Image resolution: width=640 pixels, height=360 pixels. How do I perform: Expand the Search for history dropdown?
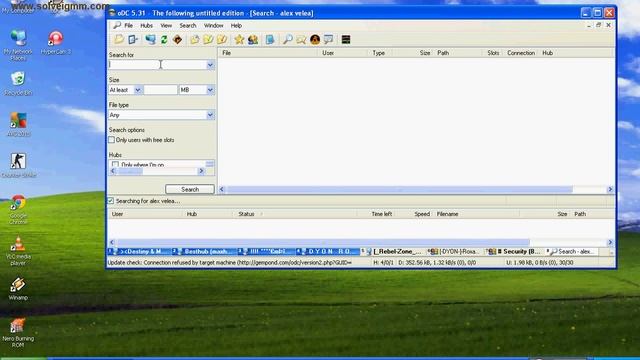[210, 64]
